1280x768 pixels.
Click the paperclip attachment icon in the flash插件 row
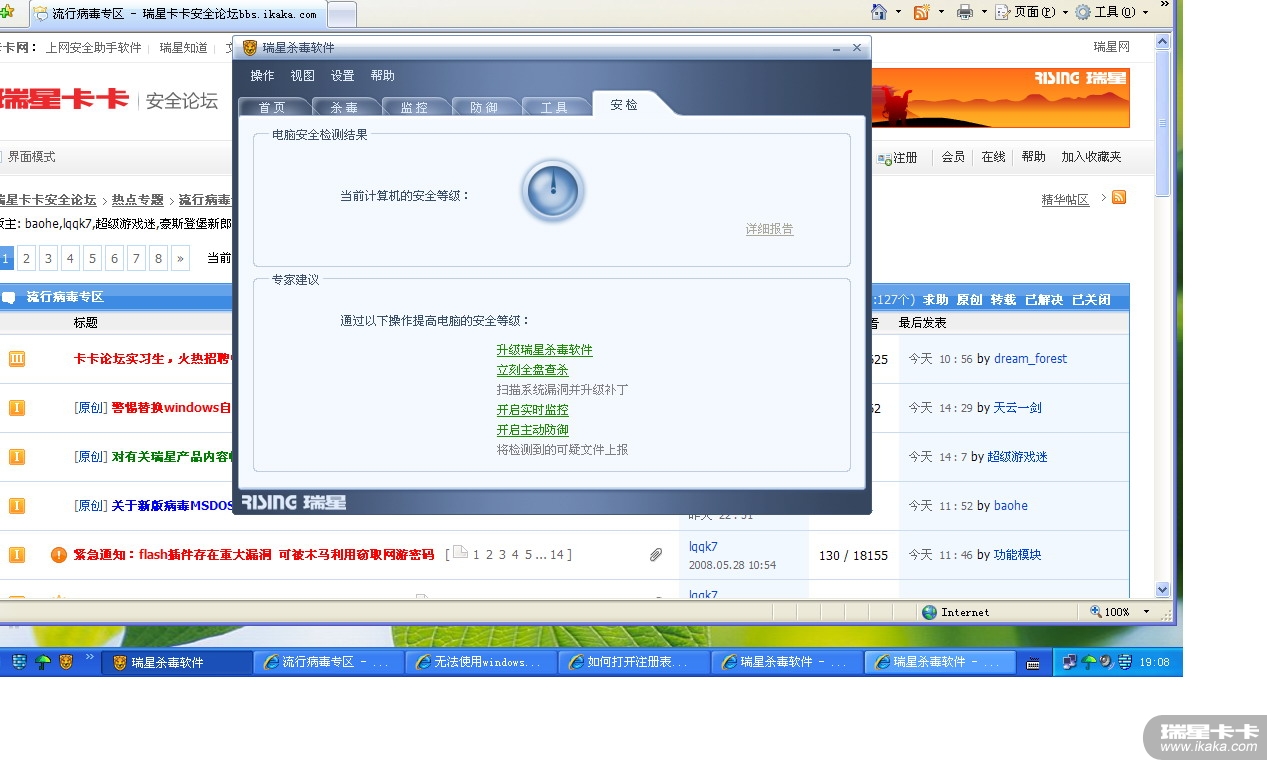656,554
